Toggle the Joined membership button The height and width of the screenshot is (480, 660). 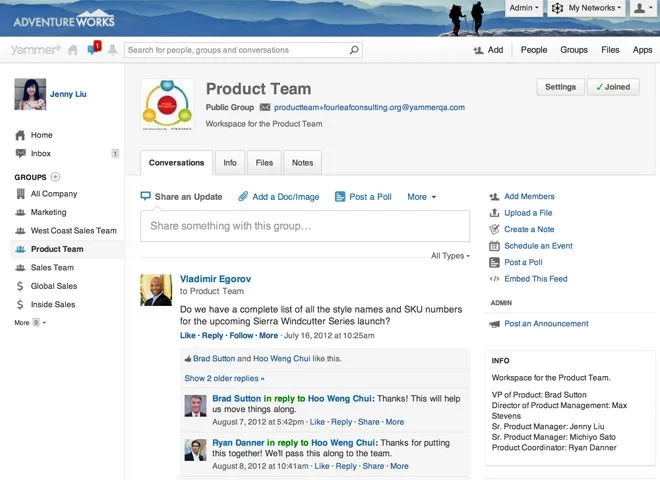613,87
